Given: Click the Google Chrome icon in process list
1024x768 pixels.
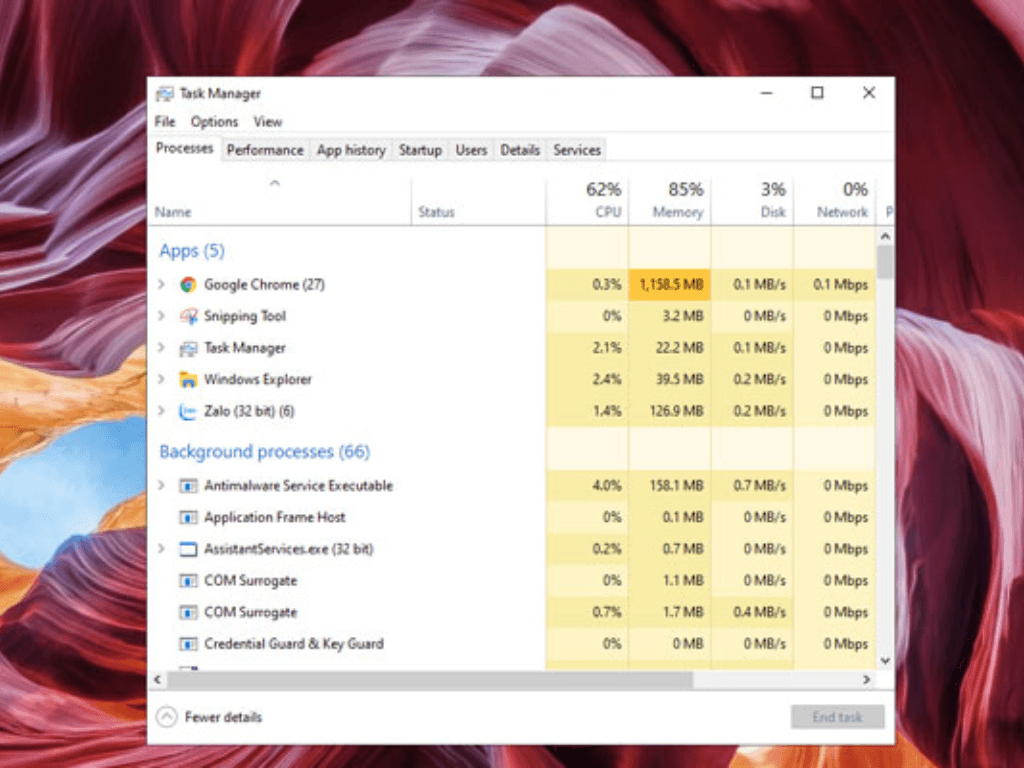Looking at the screenshot, I should tap(188, 285).
